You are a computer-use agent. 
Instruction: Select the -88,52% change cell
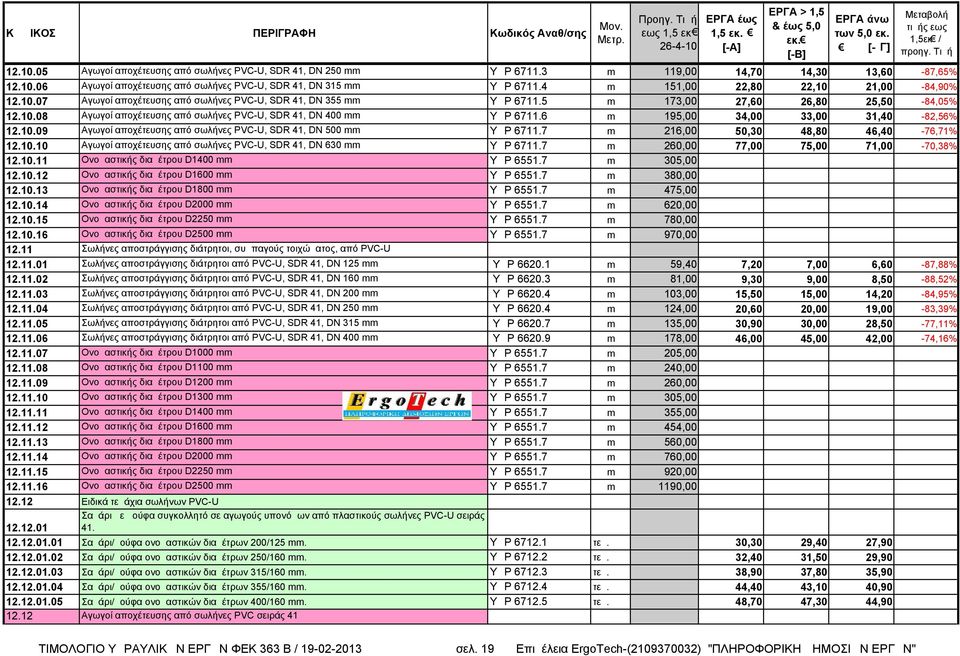[x=939, y=279]
